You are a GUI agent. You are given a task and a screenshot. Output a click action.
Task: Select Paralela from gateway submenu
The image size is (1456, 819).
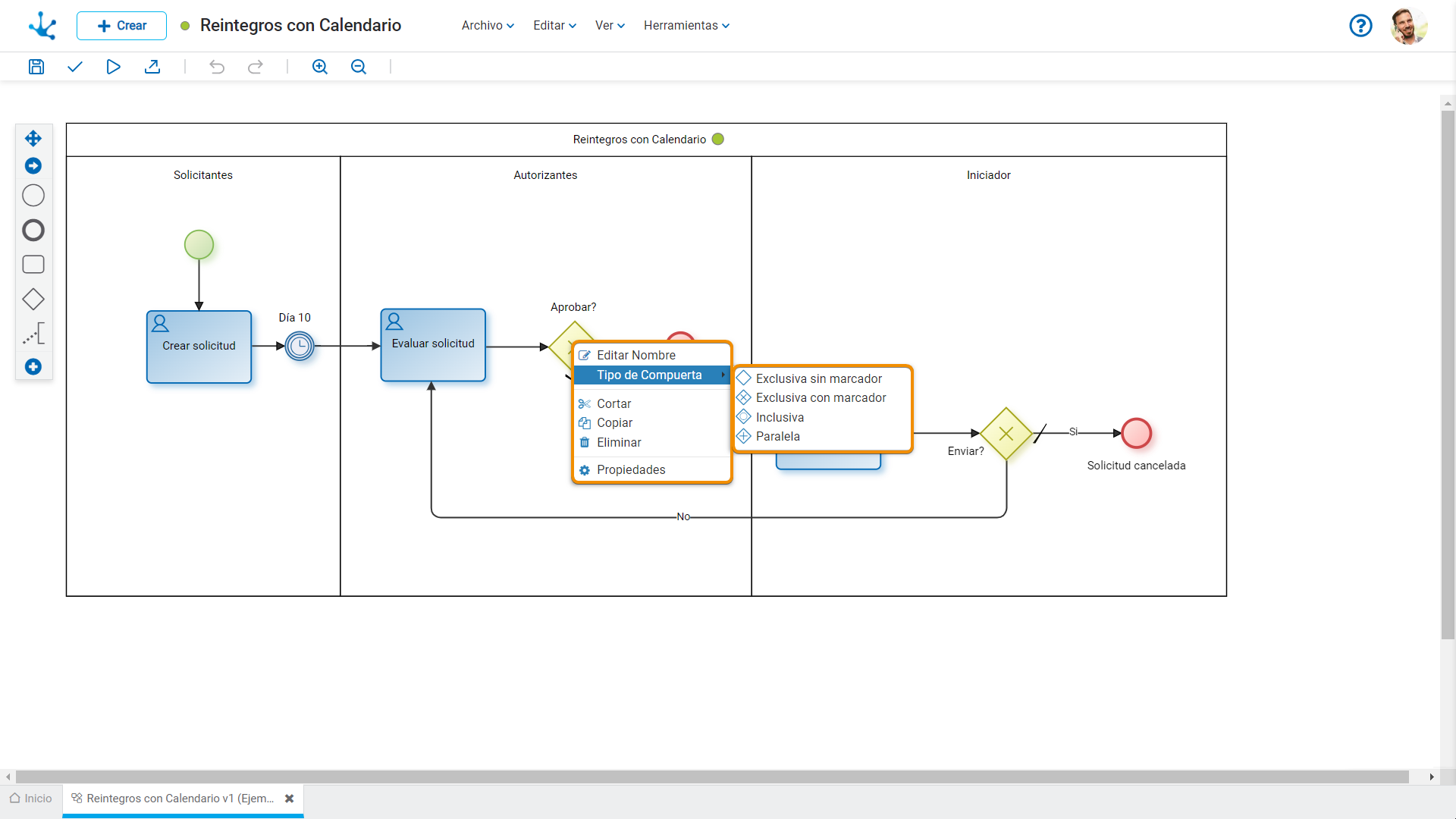(777, 436)
